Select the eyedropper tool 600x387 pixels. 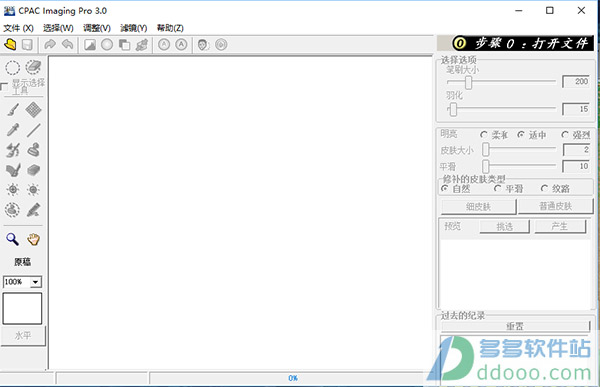pos(13,130)
